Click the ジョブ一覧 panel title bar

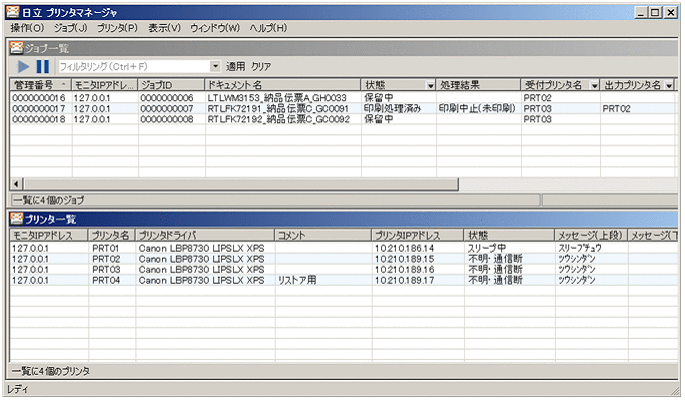[343, 48]
